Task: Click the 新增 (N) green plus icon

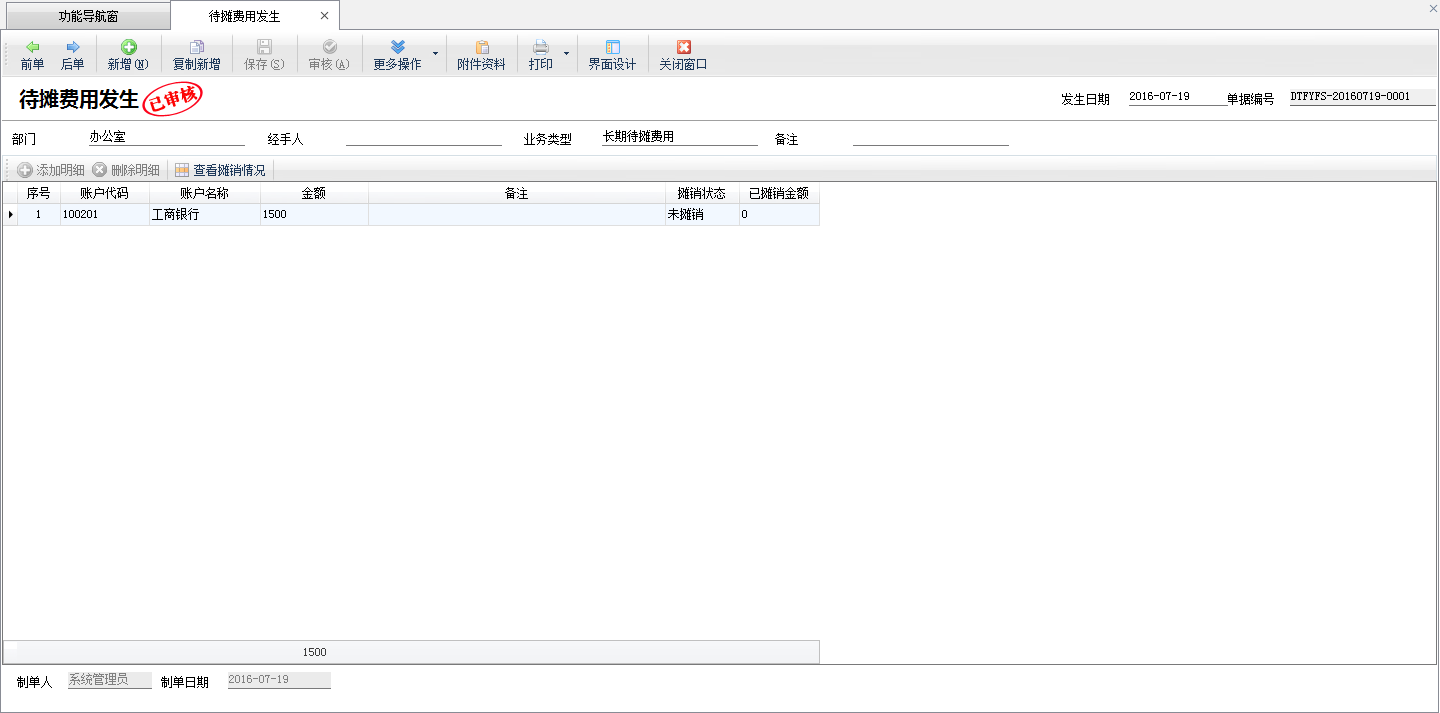Action: tap(128, 47)
